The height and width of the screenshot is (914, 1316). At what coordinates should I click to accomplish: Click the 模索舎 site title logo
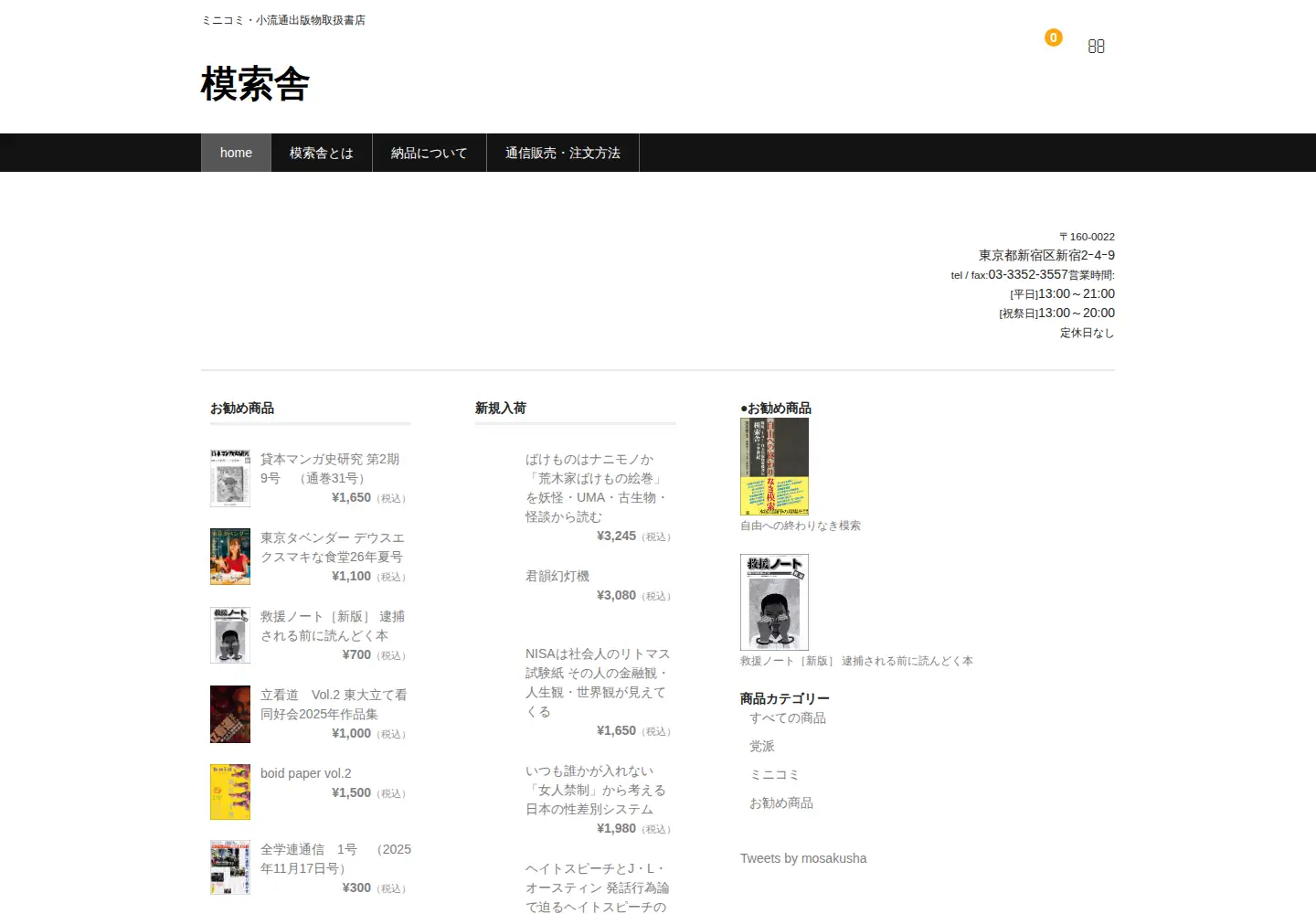point(255,84)
